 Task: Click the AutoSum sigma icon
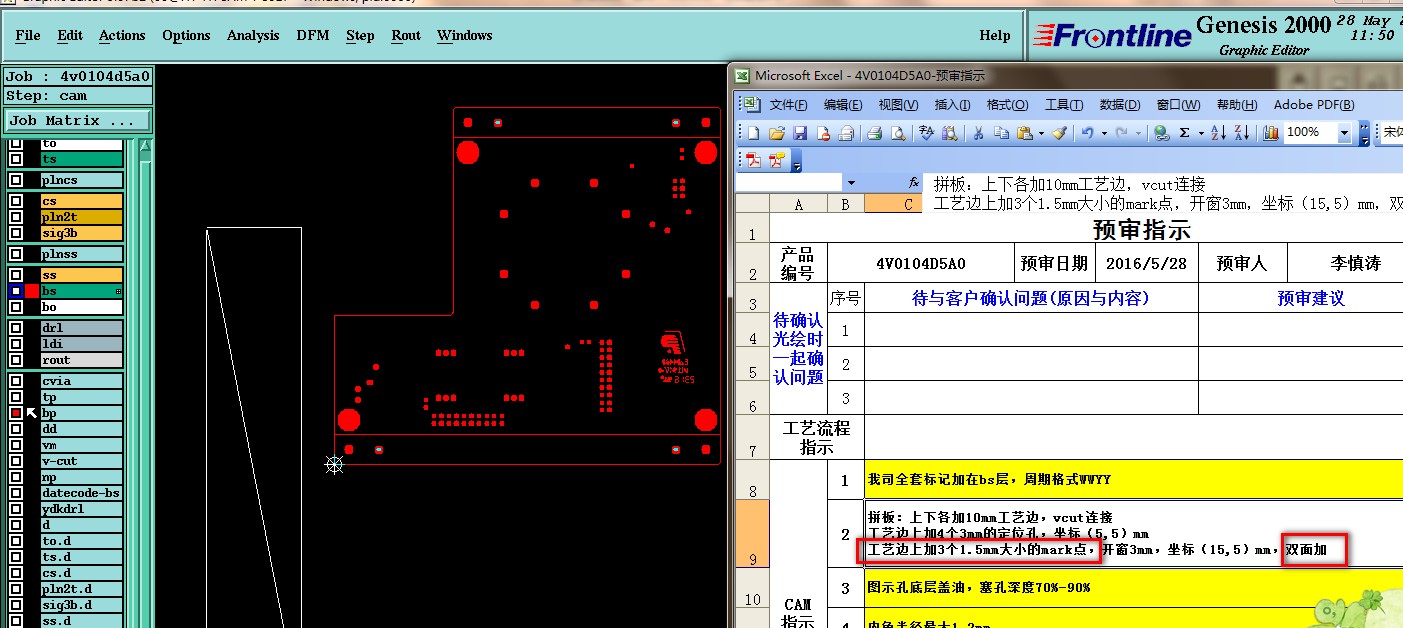click(1184, 133)
